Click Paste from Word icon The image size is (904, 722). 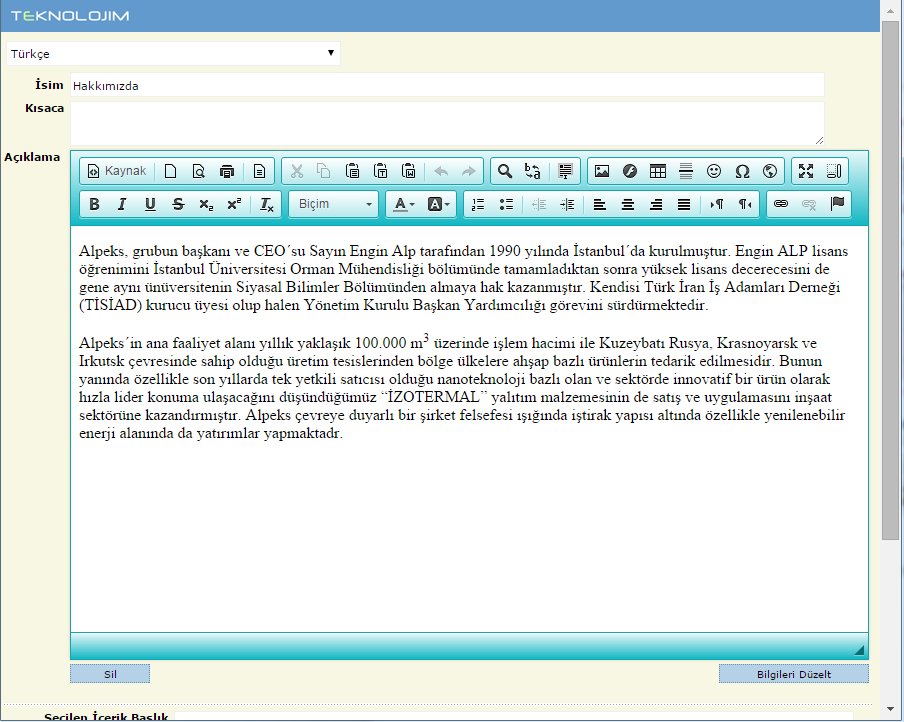[x=409, y=171]
